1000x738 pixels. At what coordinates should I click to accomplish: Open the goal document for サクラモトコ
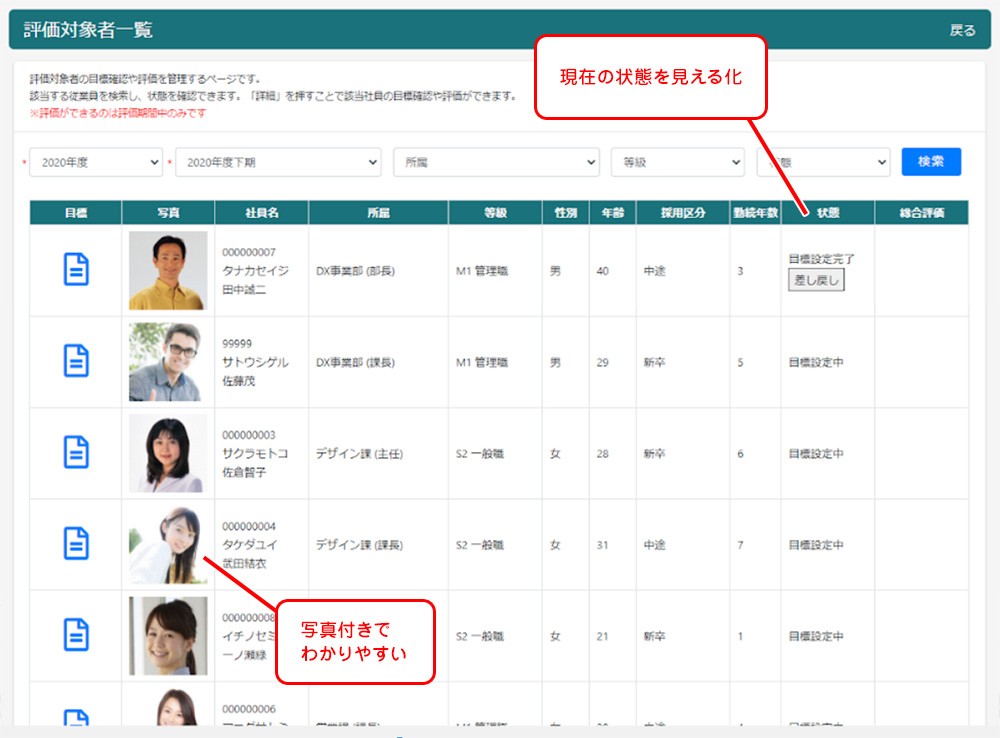tap(76, 452)
